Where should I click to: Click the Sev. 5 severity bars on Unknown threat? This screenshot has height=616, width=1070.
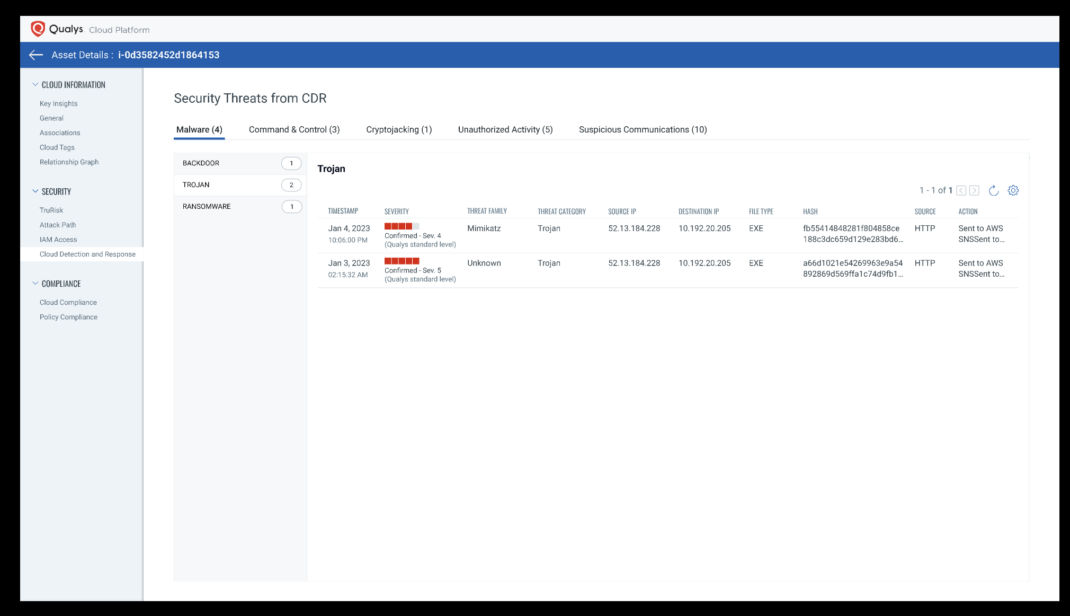pos(402,262)
